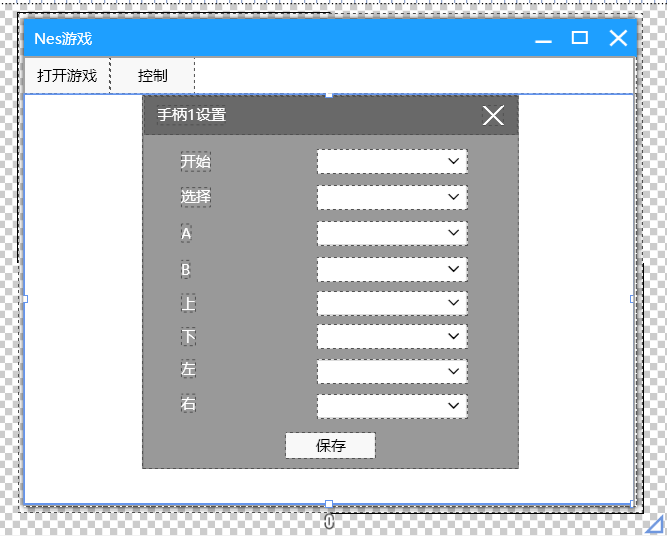Expand the 下 direction dropdown
Image resolution: width=667 pixels, height=536 pixels.
[392, 336]
